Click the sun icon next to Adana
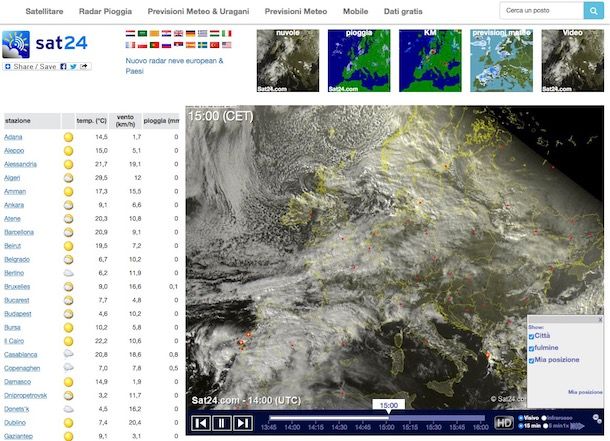 (68, 137)
